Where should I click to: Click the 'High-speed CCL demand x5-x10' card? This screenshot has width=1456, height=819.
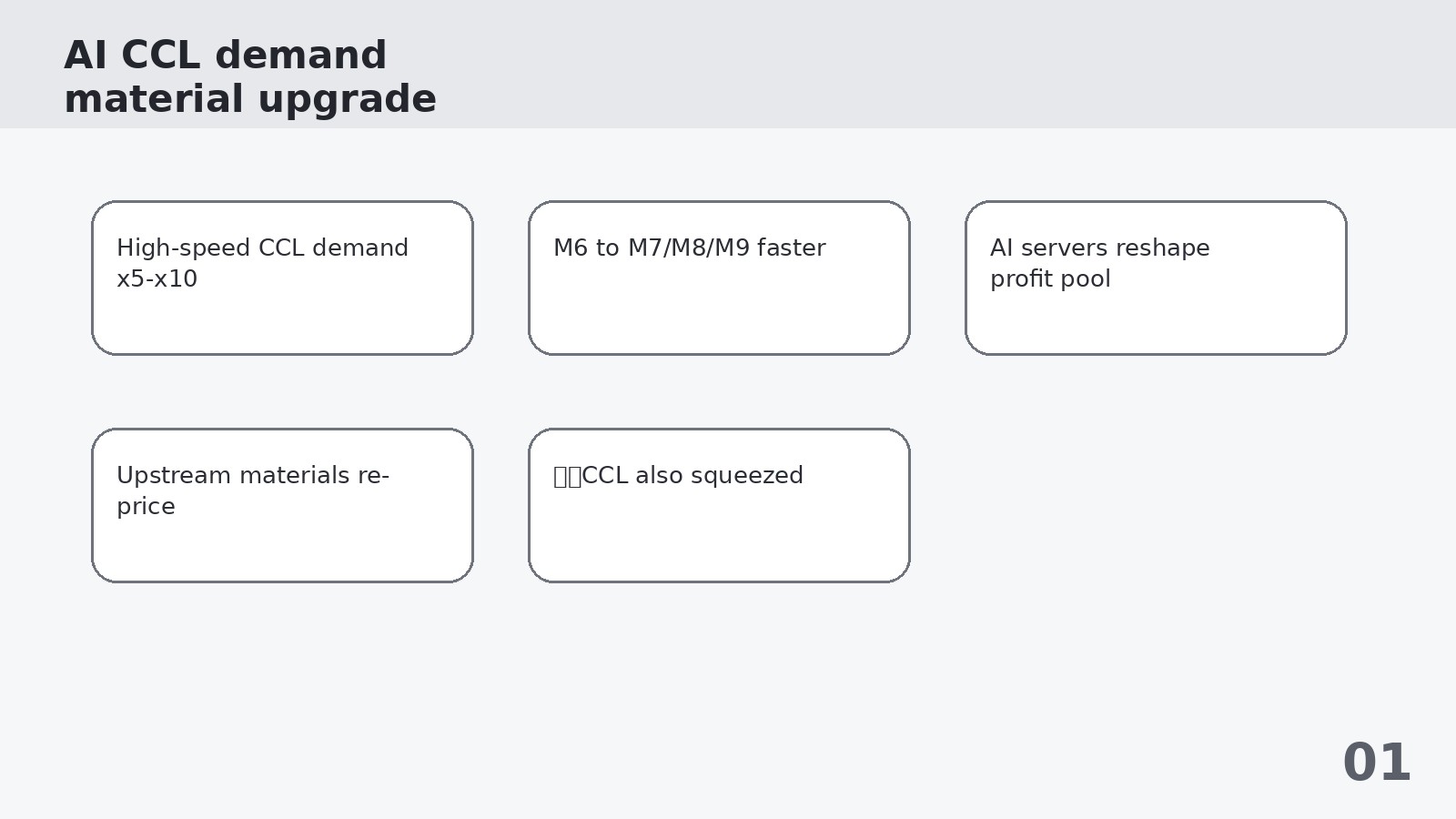coord(282,278)
